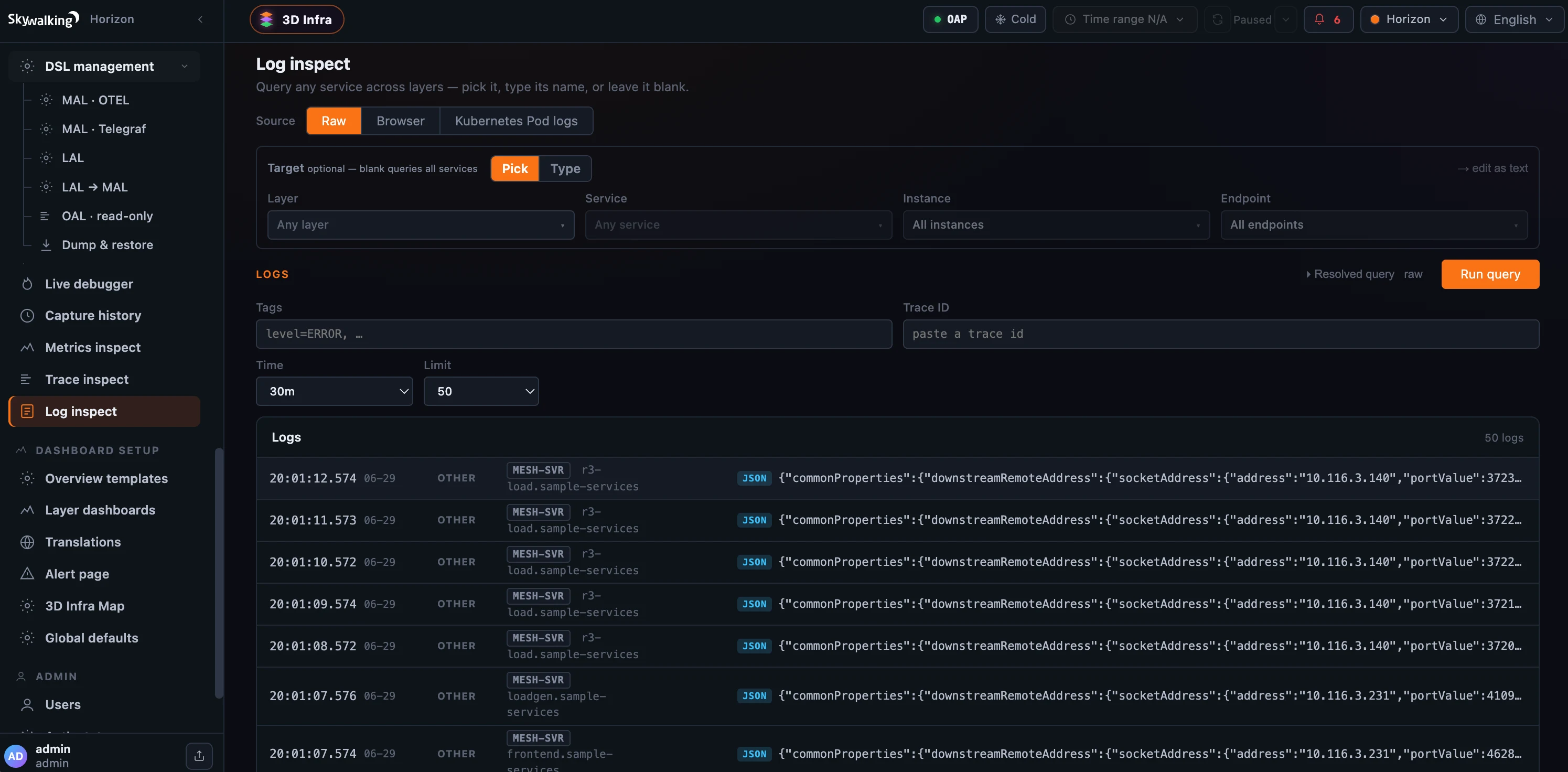Select the Kubernetes Pod logs tab
The image size is (1568, 772).
coord(516,121)
